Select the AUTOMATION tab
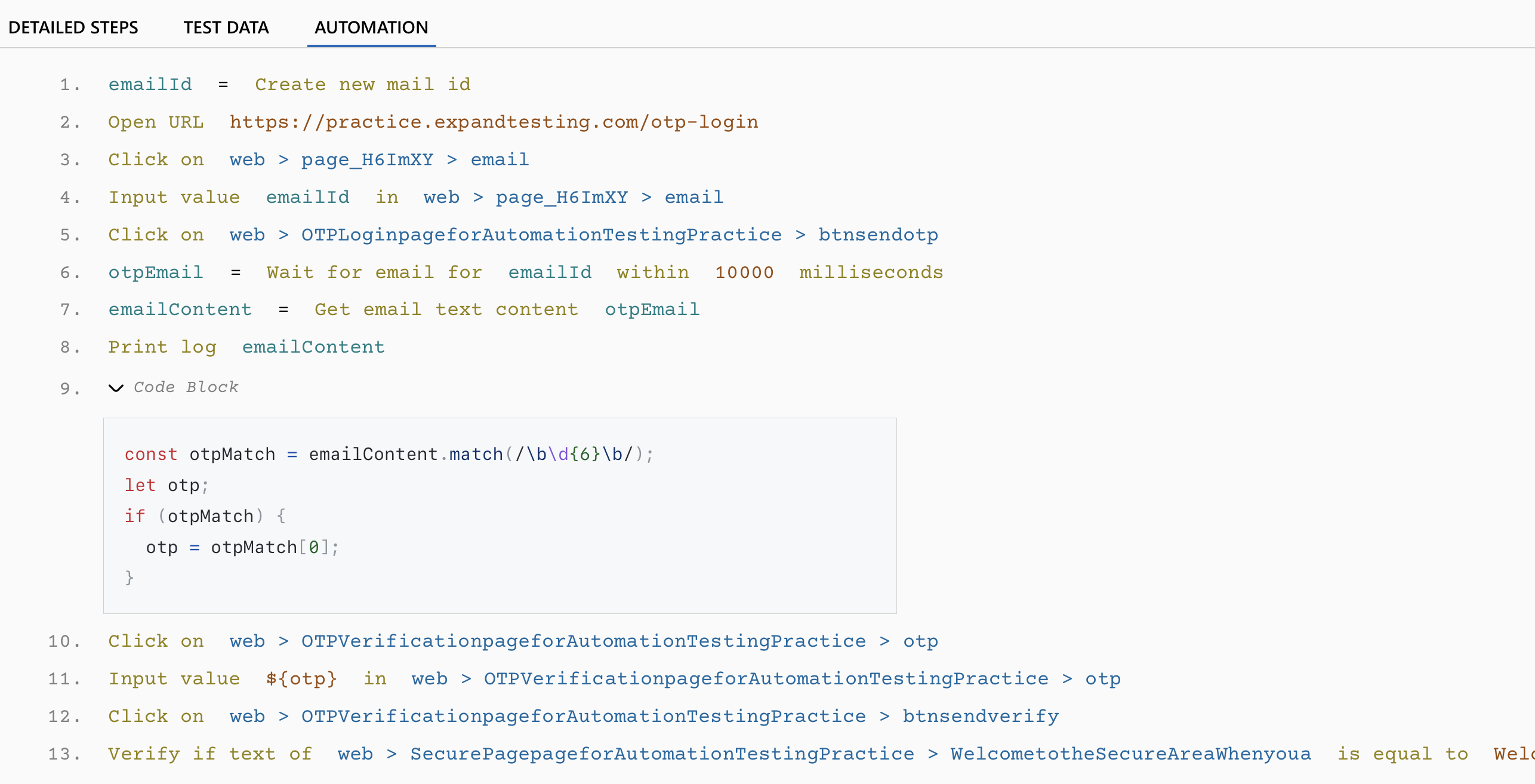 (371, 27)
